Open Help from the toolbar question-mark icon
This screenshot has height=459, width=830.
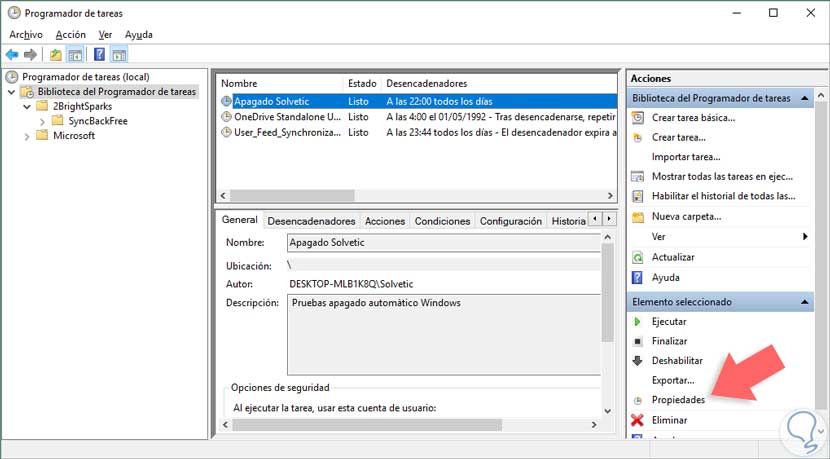[x=99, y=55]
